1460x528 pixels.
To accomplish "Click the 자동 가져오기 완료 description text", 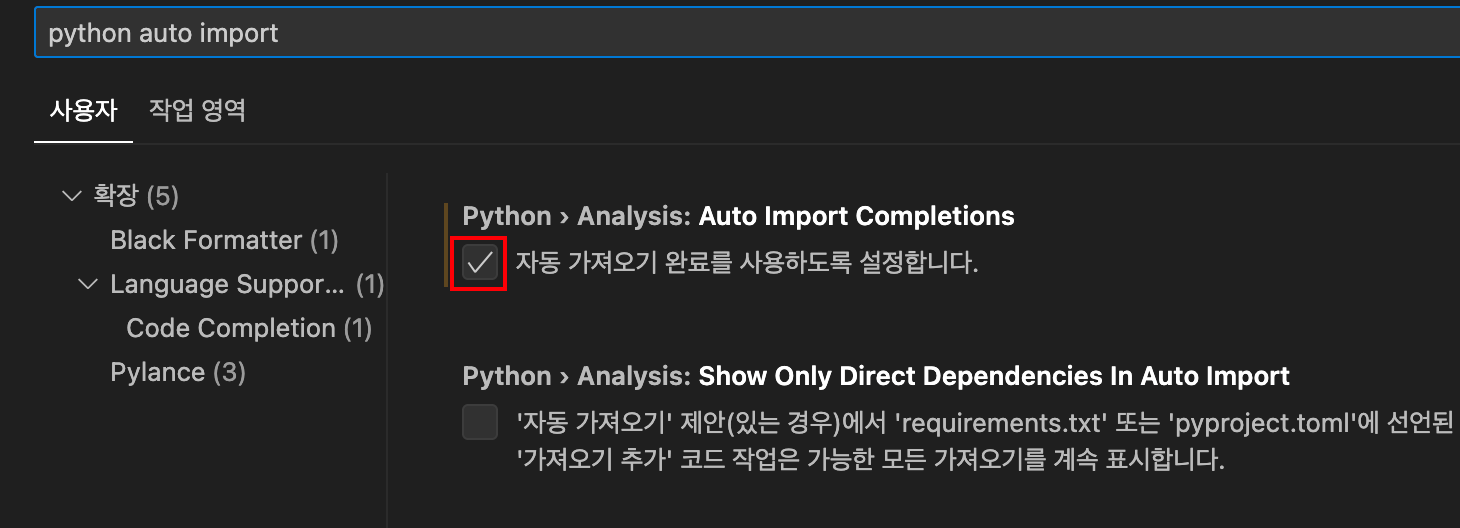I will (x=747, y=263).
